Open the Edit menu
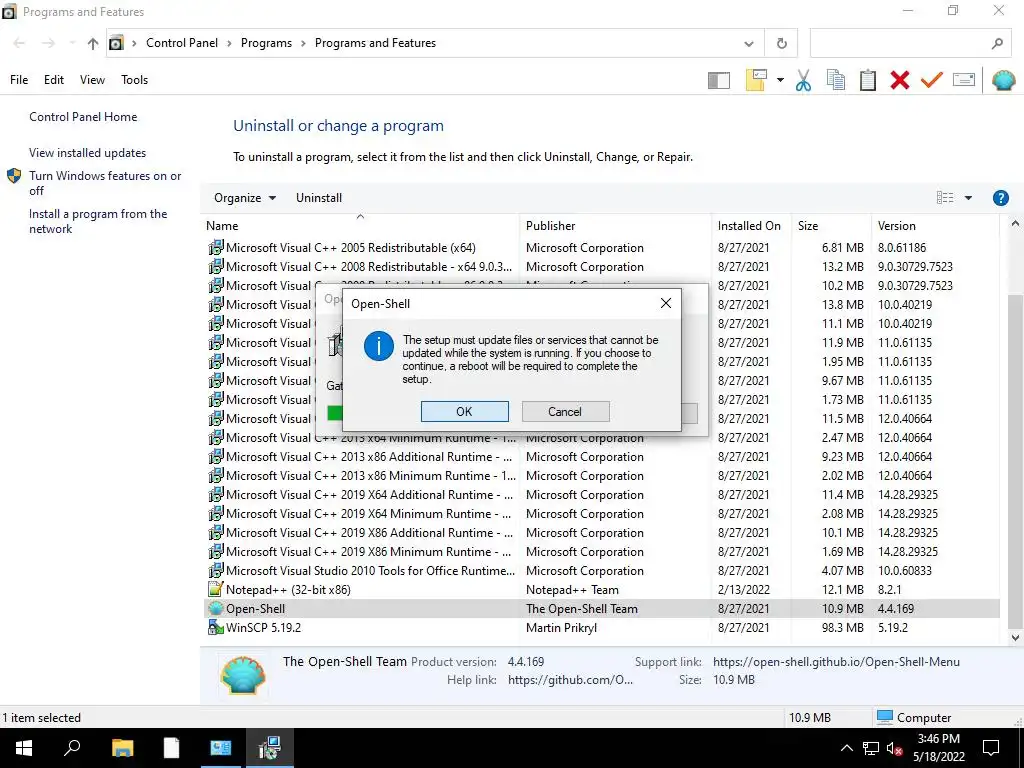 pyautogui.click(x=54, y=80)
